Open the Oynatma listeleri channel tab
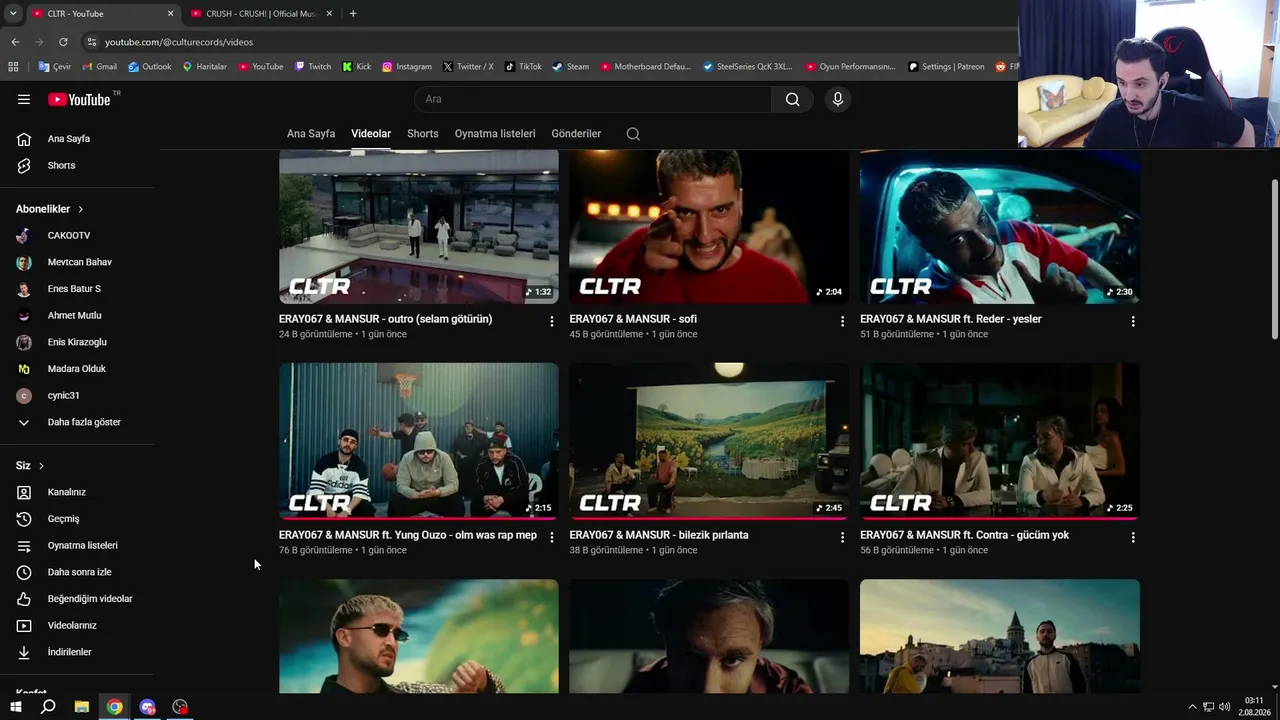Screen dimensions: 1280x720 click(x=495, y=134)
